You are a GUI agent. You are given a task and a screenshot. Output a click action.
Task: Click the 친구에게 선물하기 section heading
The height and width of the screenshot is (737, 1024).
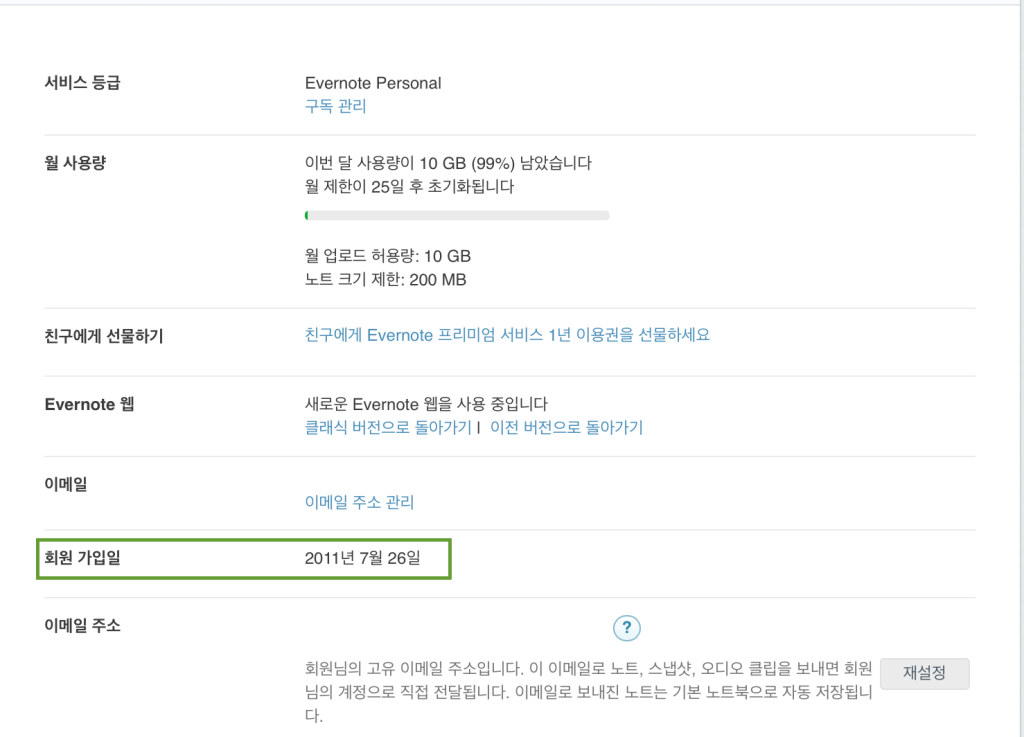pos(105,334)
